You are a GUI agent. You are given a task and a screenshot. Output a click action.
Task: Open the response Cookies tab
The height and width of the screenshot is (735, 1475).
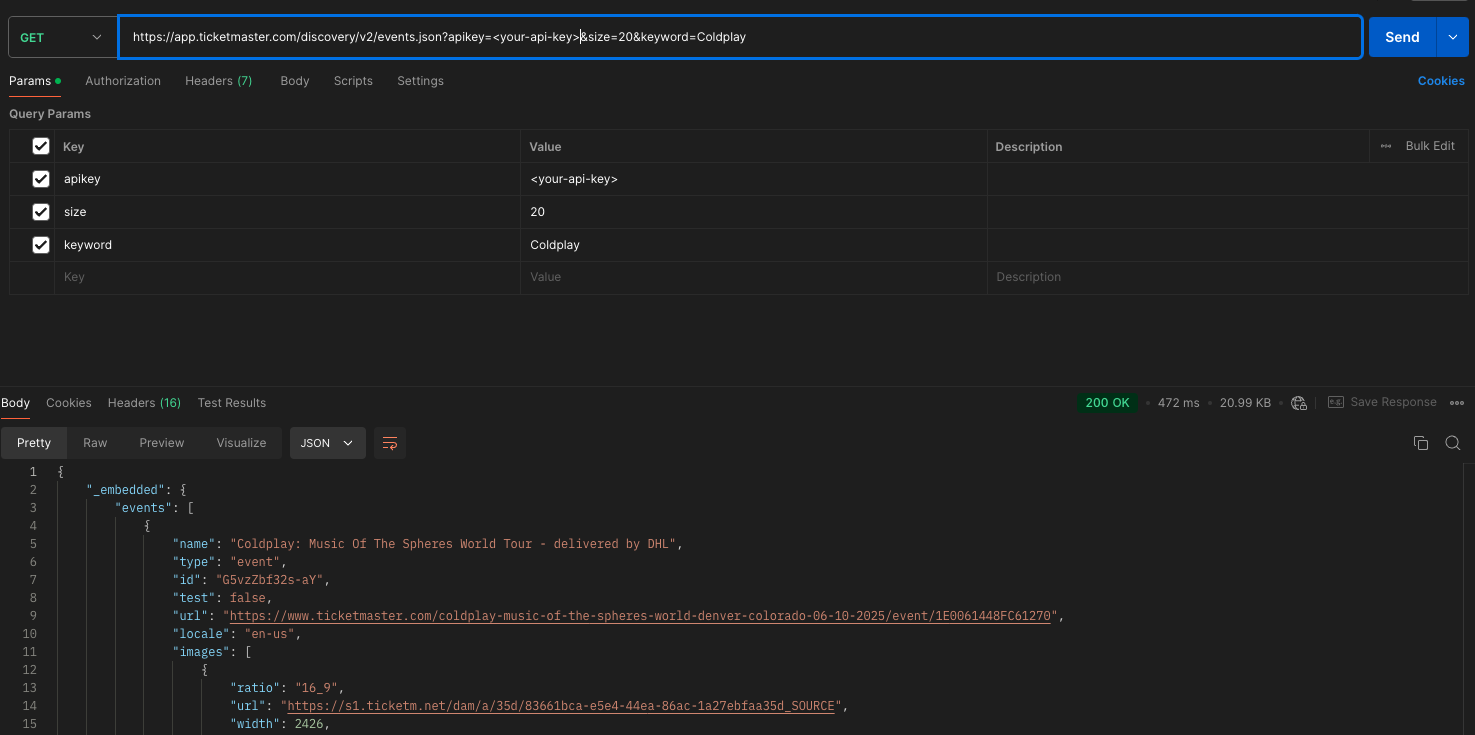pyautogui.click(x=69, y=403)
